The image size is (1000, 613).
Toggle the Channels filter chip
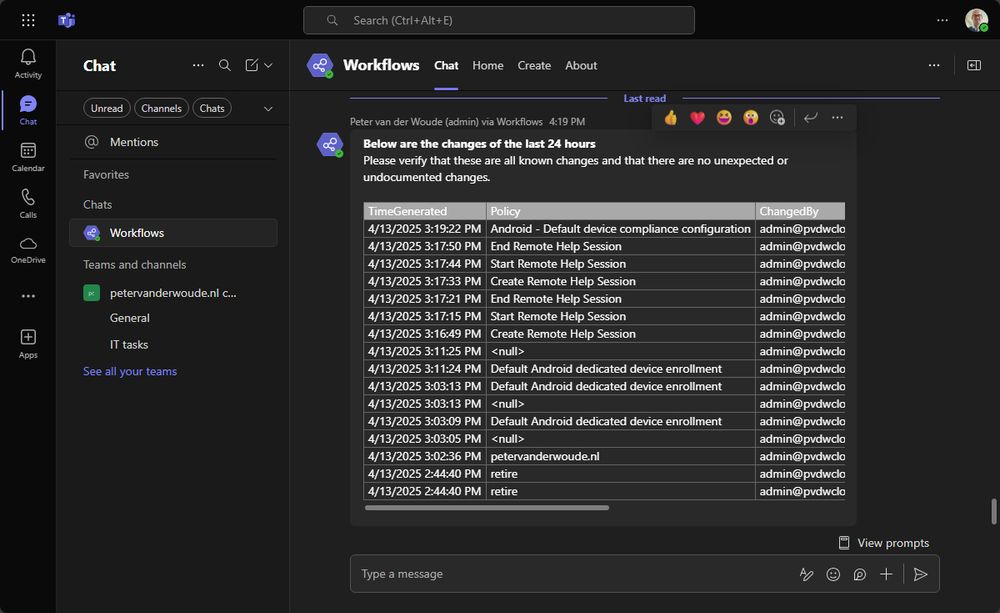click(x=161, y=108)
